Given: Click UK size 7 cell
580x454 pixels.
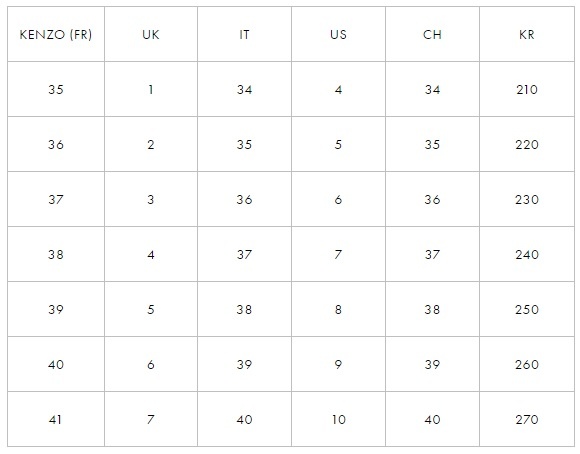Looking at the screenshot, I should tap(151, 419).
